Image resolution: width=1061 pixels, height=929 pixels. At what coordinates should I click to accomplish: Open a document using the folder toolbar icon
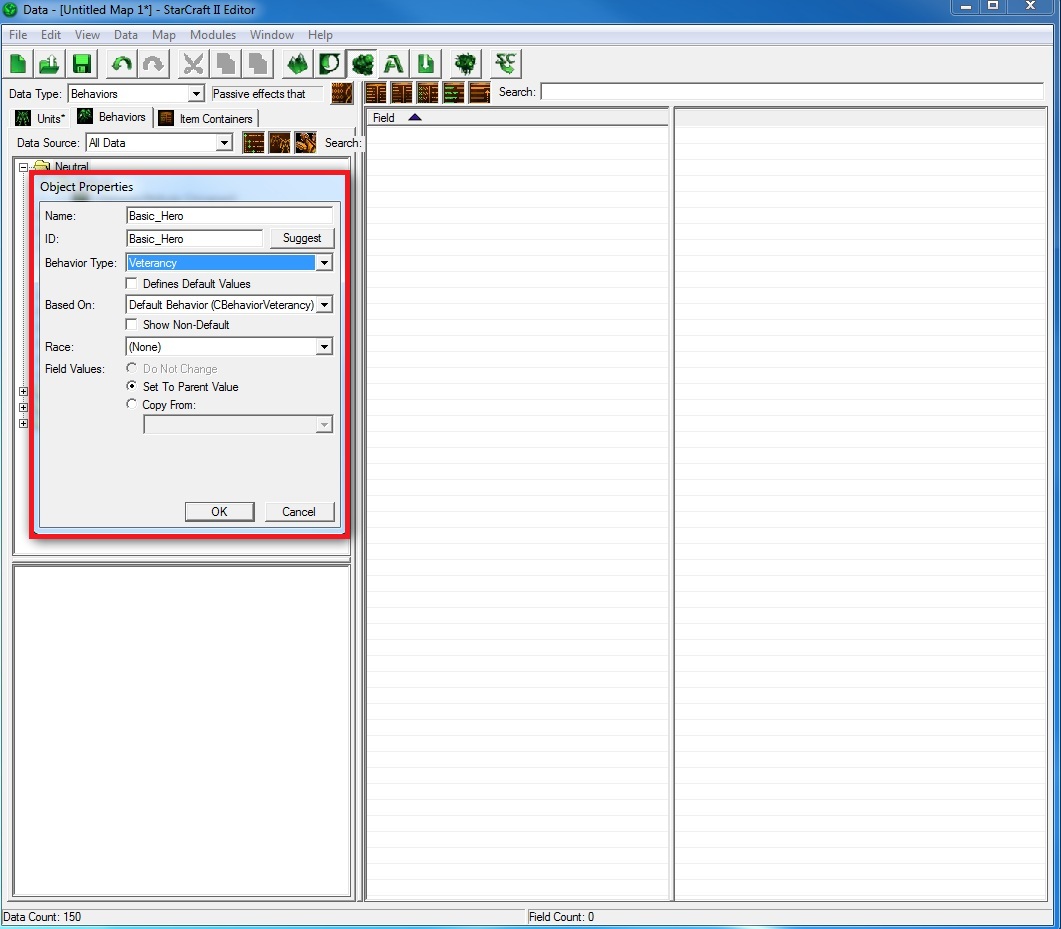(x=49, y=64)
